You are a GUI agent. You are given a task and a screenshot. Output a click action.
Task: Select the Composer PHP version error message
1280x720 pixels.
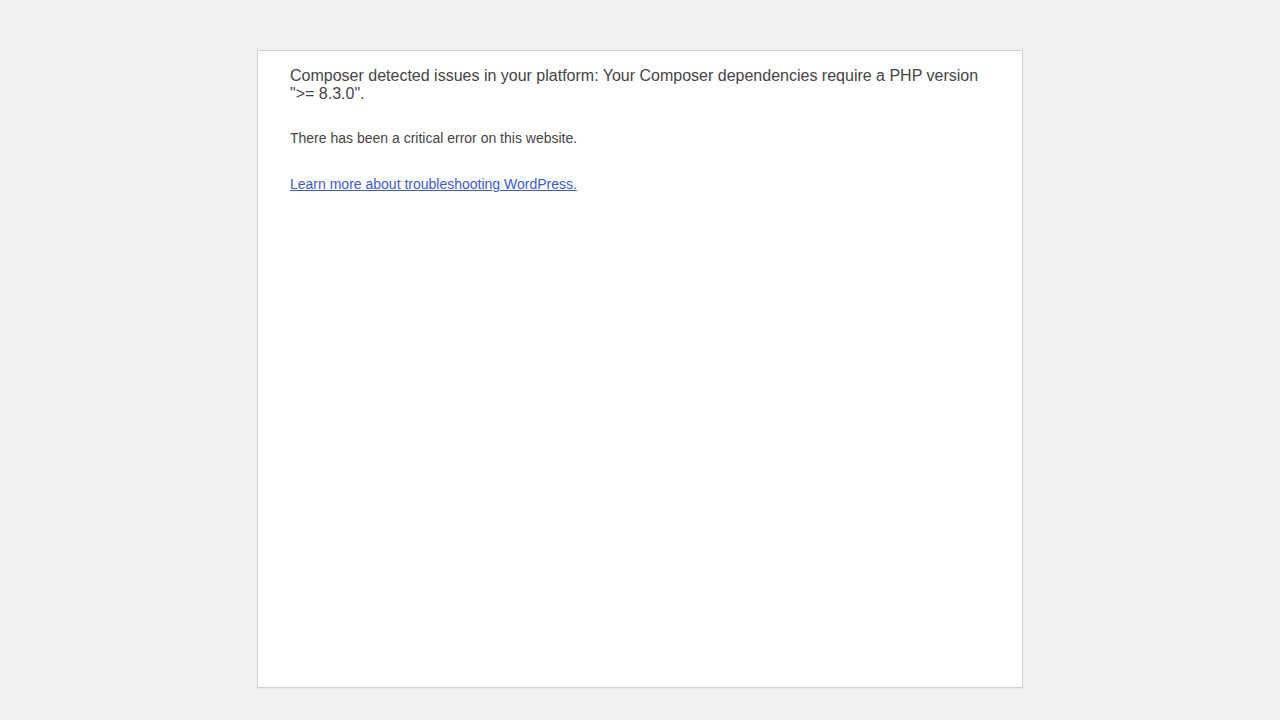coord(634,85)
